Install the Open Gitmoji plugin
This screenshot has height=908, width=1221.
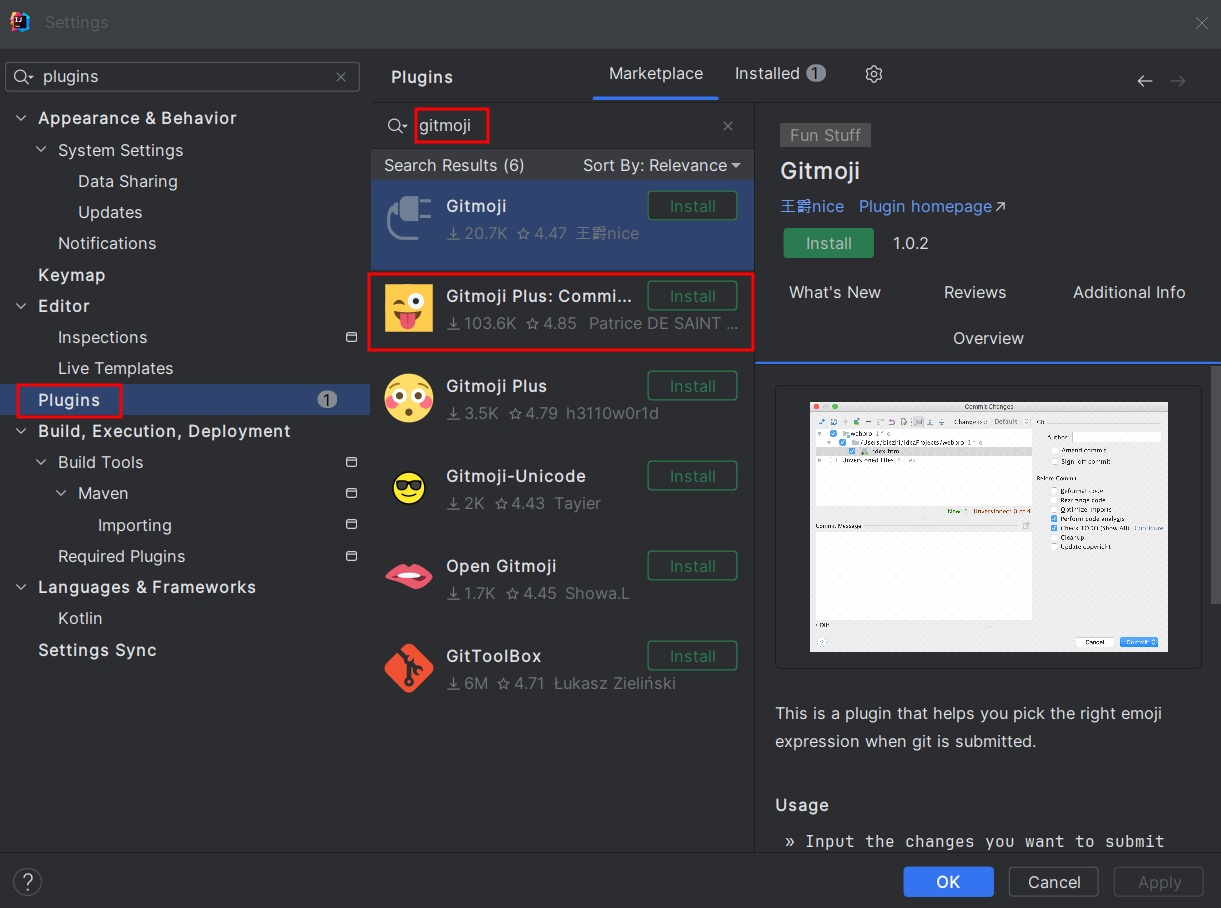(693, 566)
